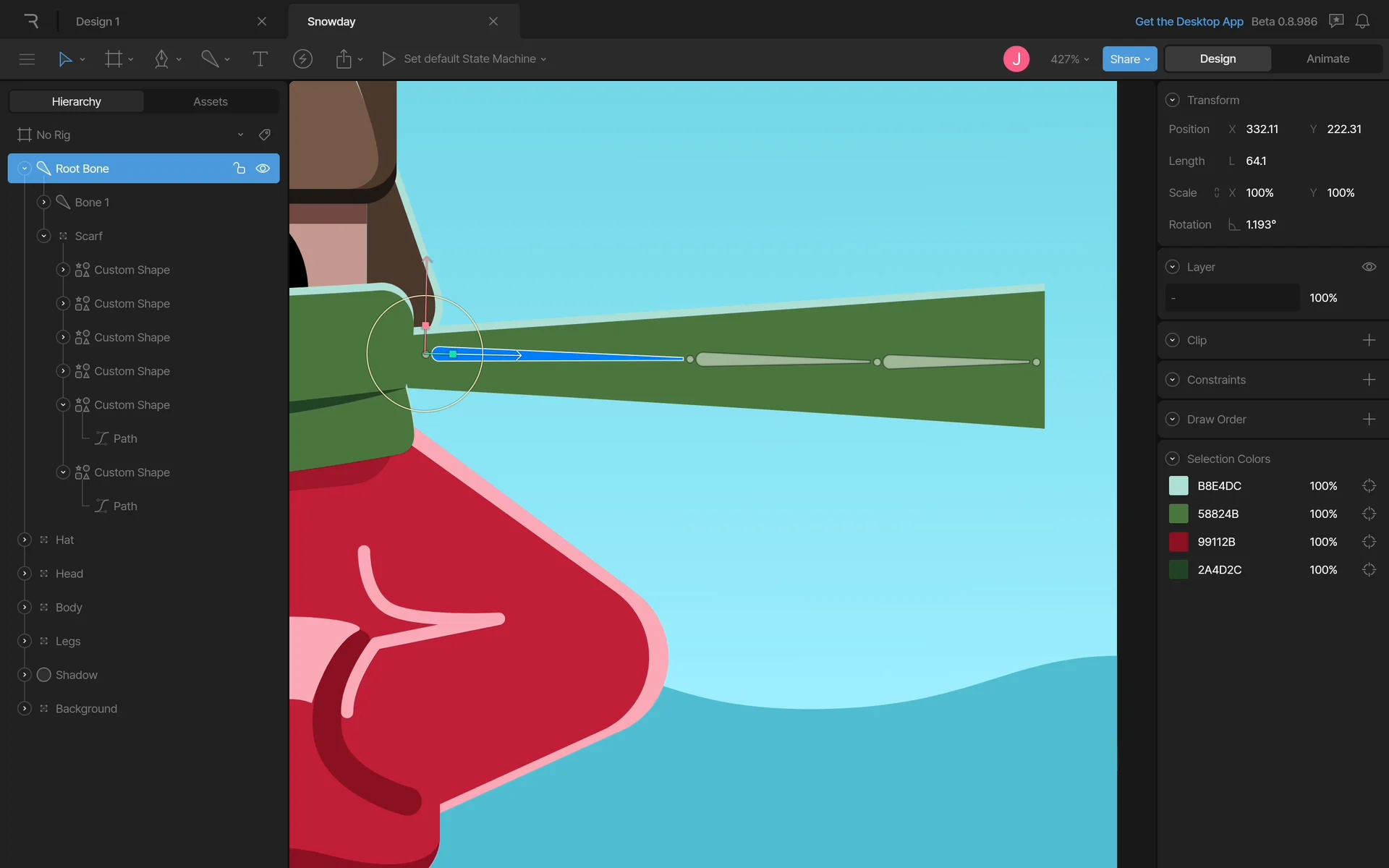Viewport: 1389px width, 868px height.
Task: Open the hamburger main menu
Action: pyautogui.click(x=27, y=59)
